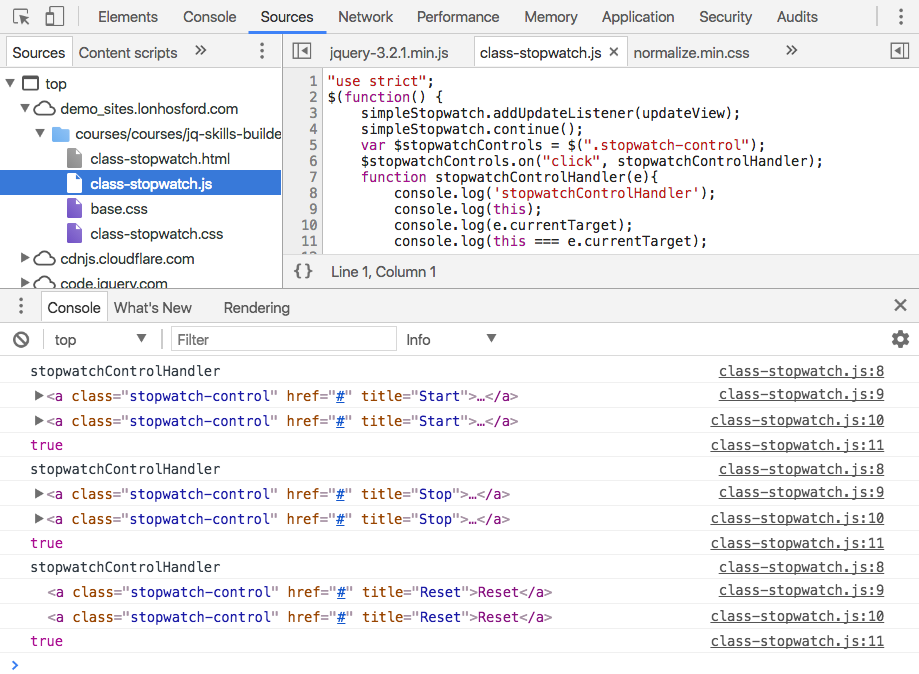Expand code.jquery.com tree node

25,282
